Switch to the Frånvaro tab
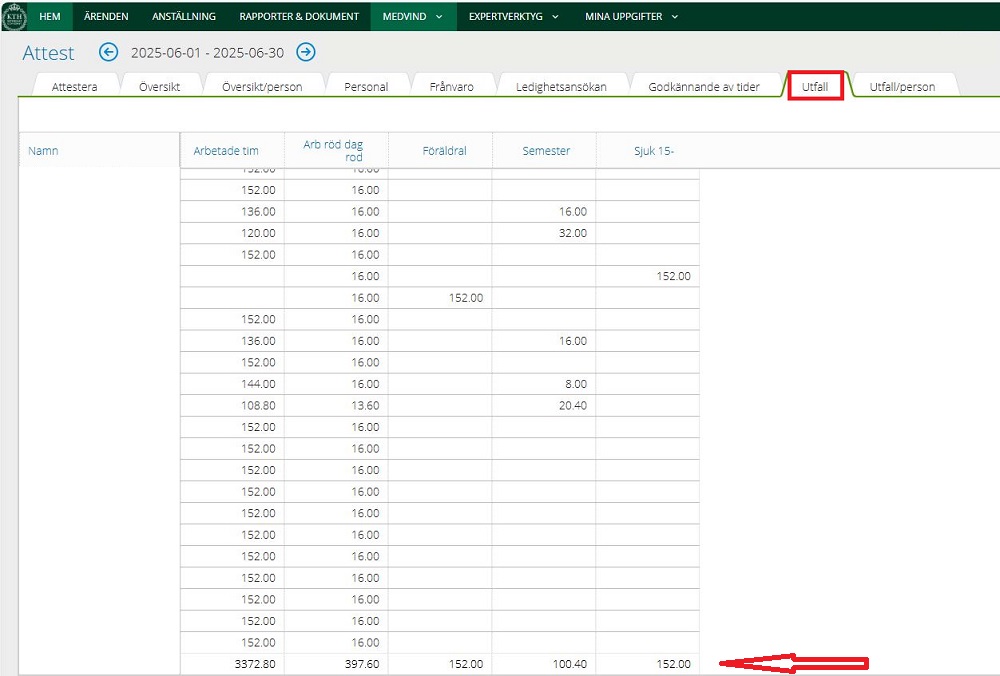The height and width of the screenshot is (676, 1000). point(452,87)
